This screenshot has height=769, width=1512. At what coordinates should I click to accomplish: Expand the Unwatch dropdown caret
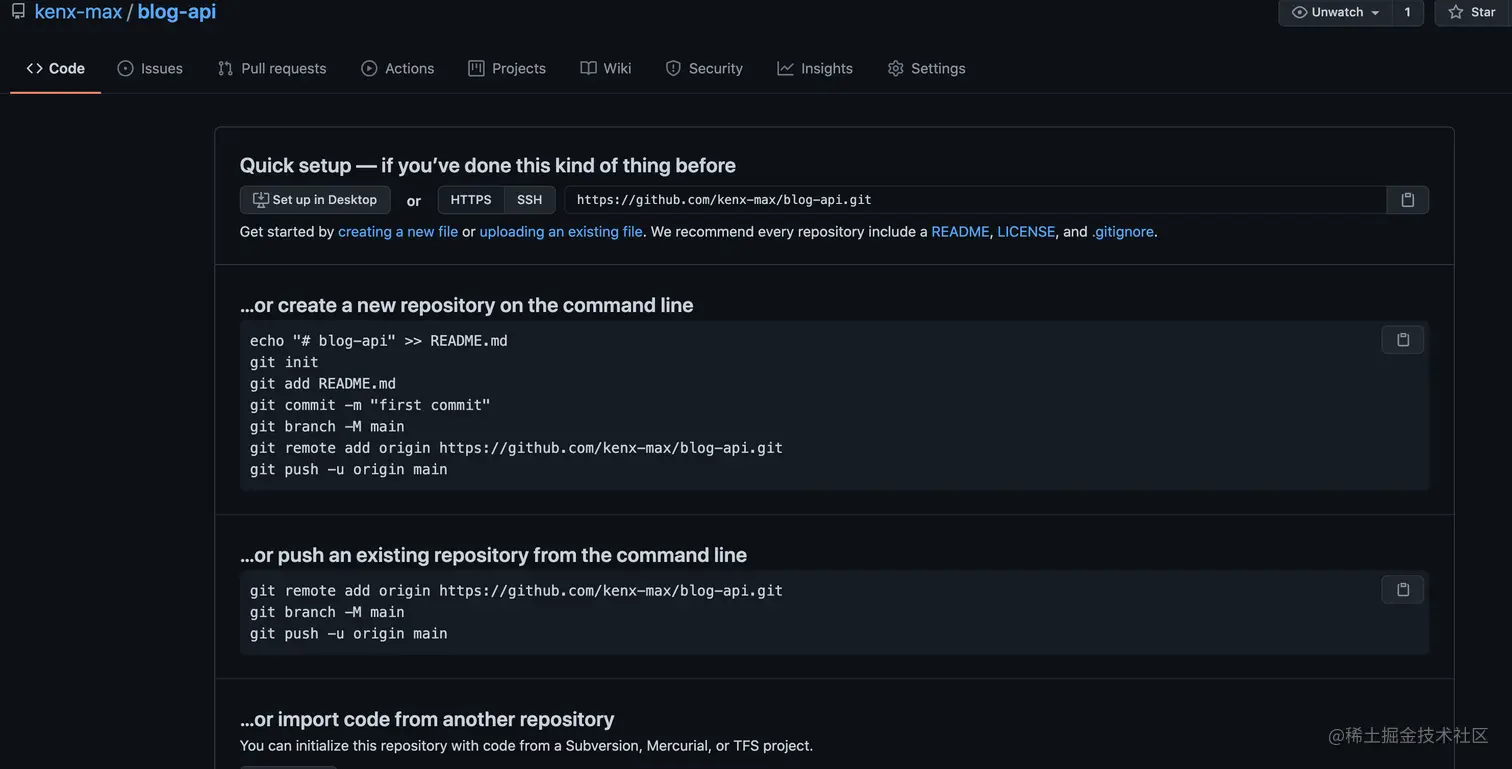[1376, 12]
